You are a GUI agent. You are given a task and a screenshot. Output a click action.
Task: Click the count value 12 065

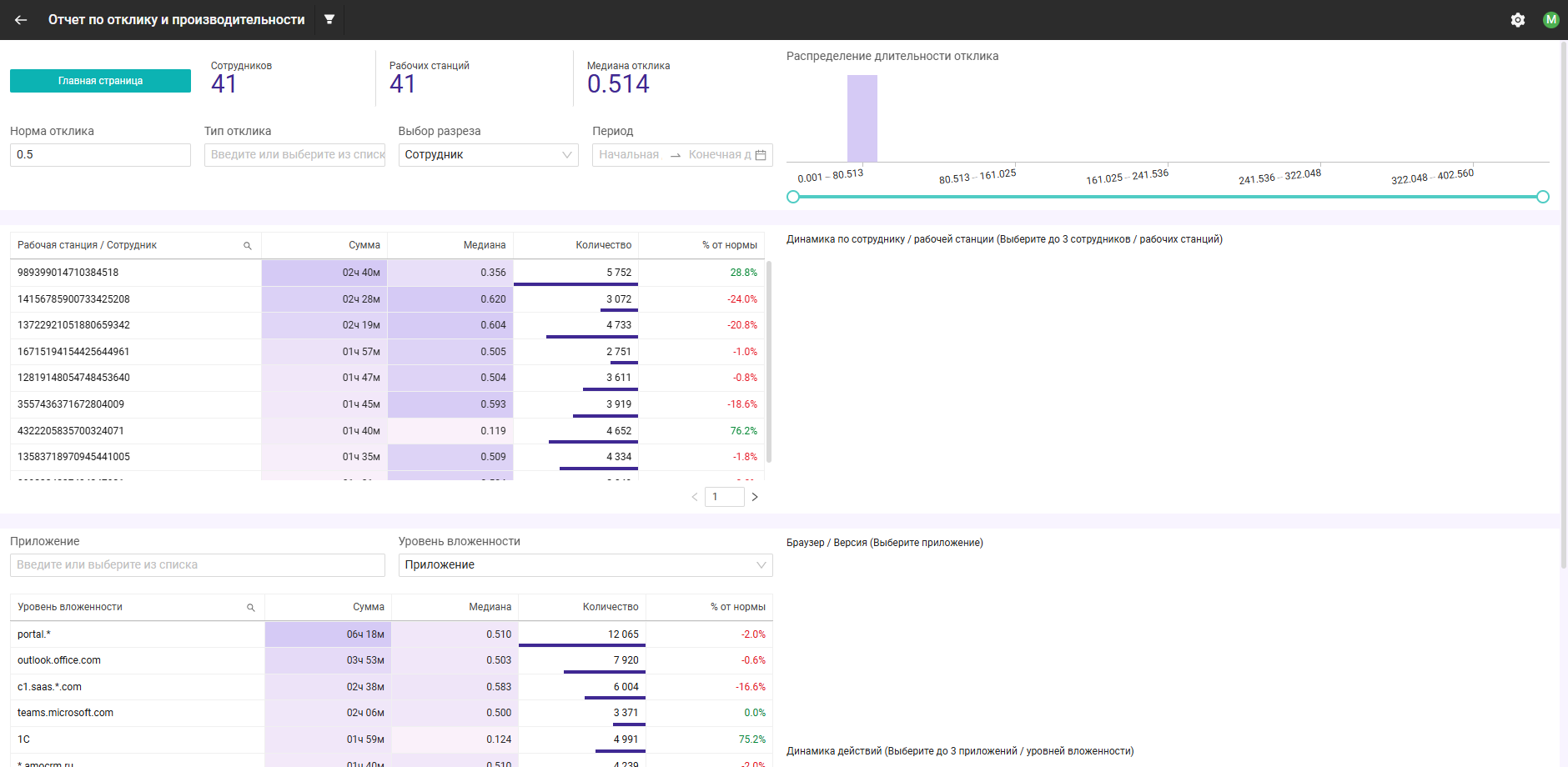click(623, 634)
